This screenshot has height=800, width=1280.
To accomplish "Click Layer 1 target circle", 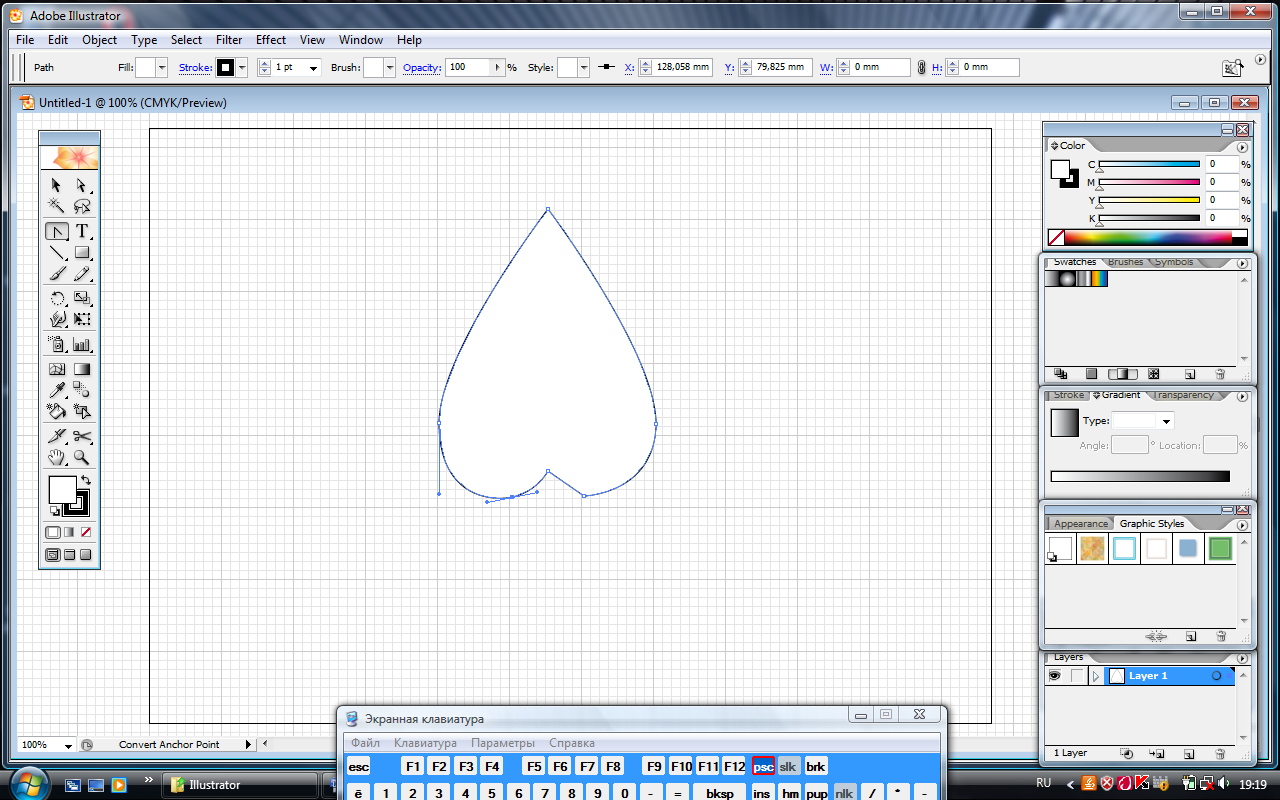I will point(1217,676).
